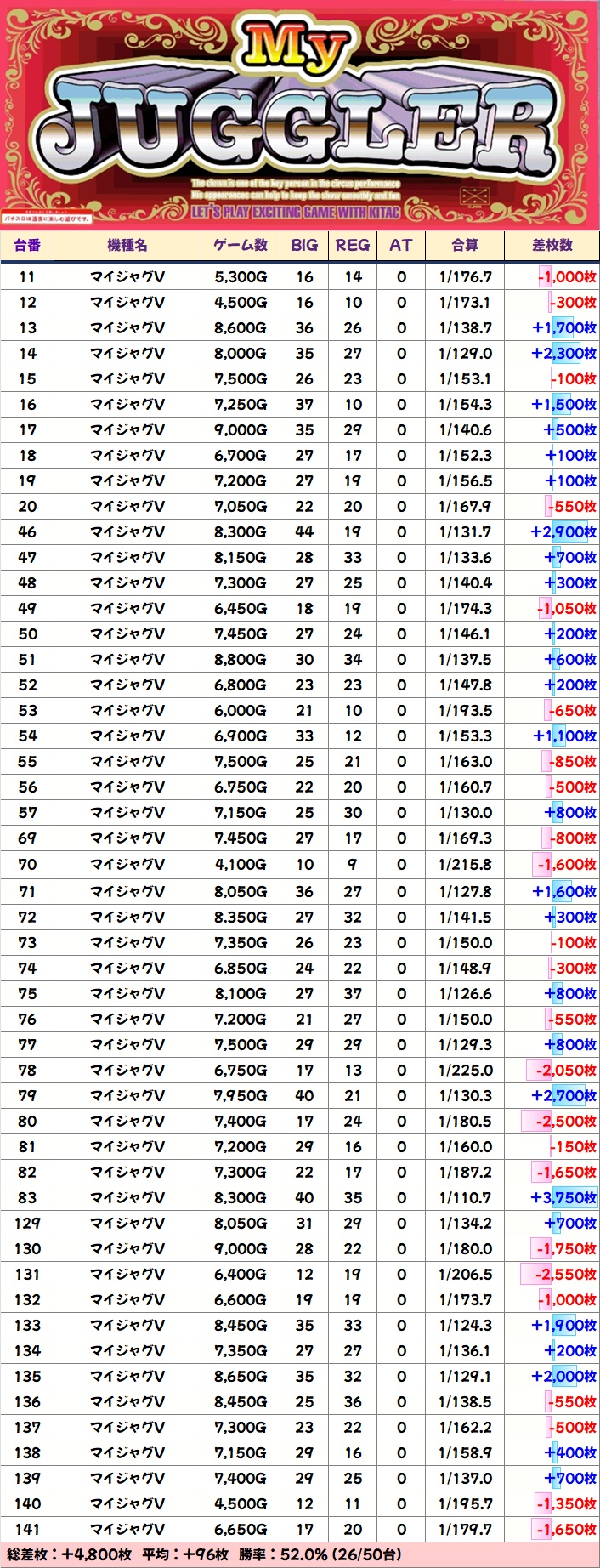
Task: Click the 5,300G game count cell
Action: pyautogui.click(x=241, y=277)
